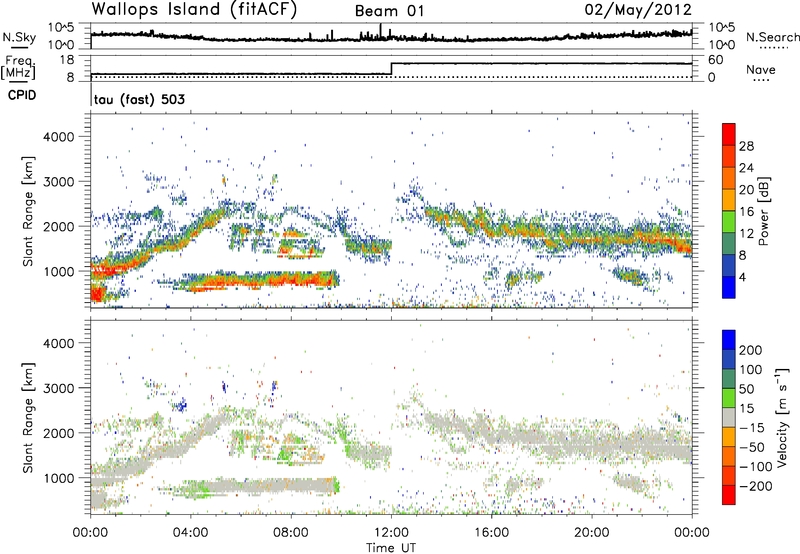
Task: Click the 'Velocity [m s⁻¹]' color bar label
Action: pos(782,417)
